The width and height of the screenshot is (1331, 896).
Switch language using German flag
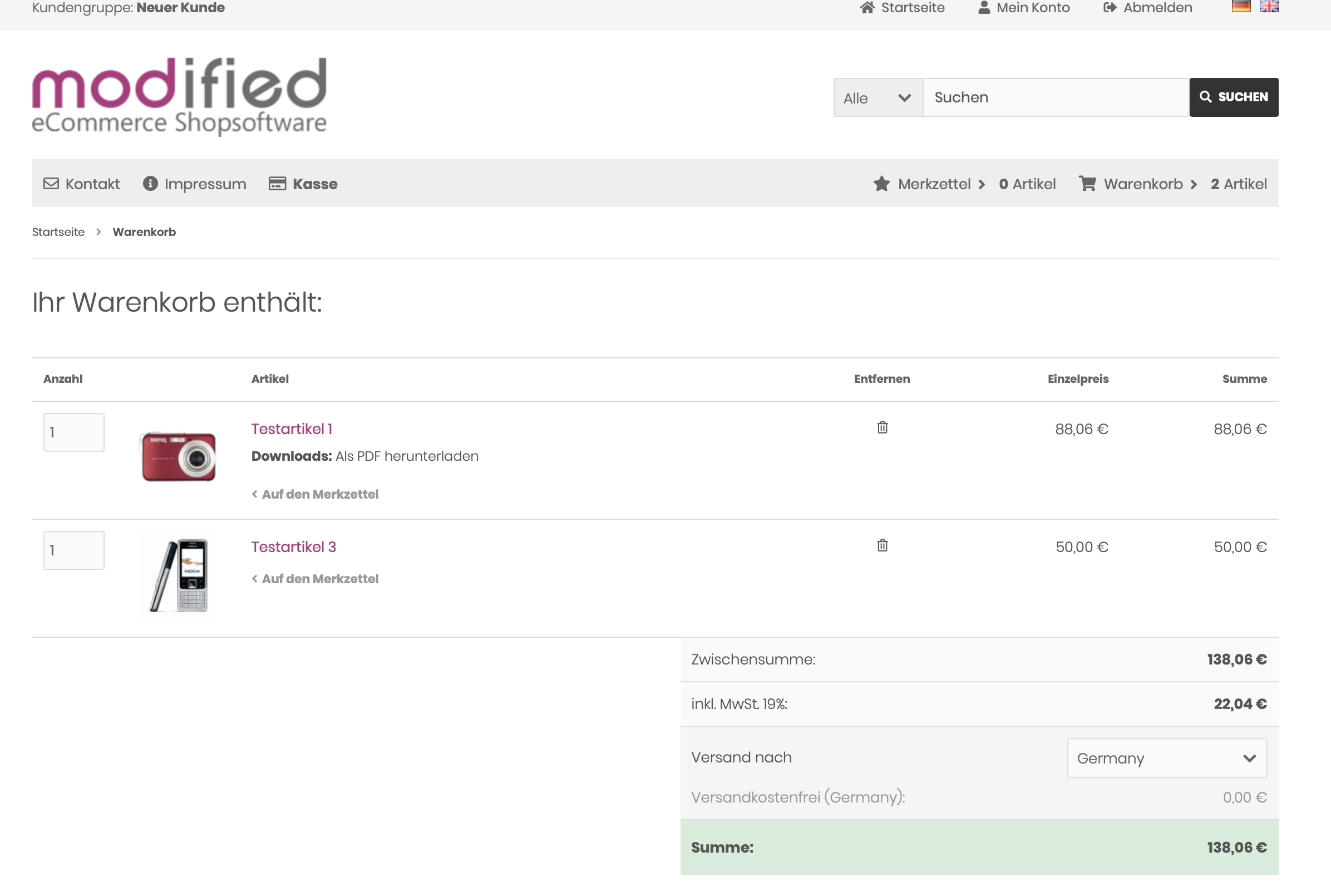click(1241, 6)
